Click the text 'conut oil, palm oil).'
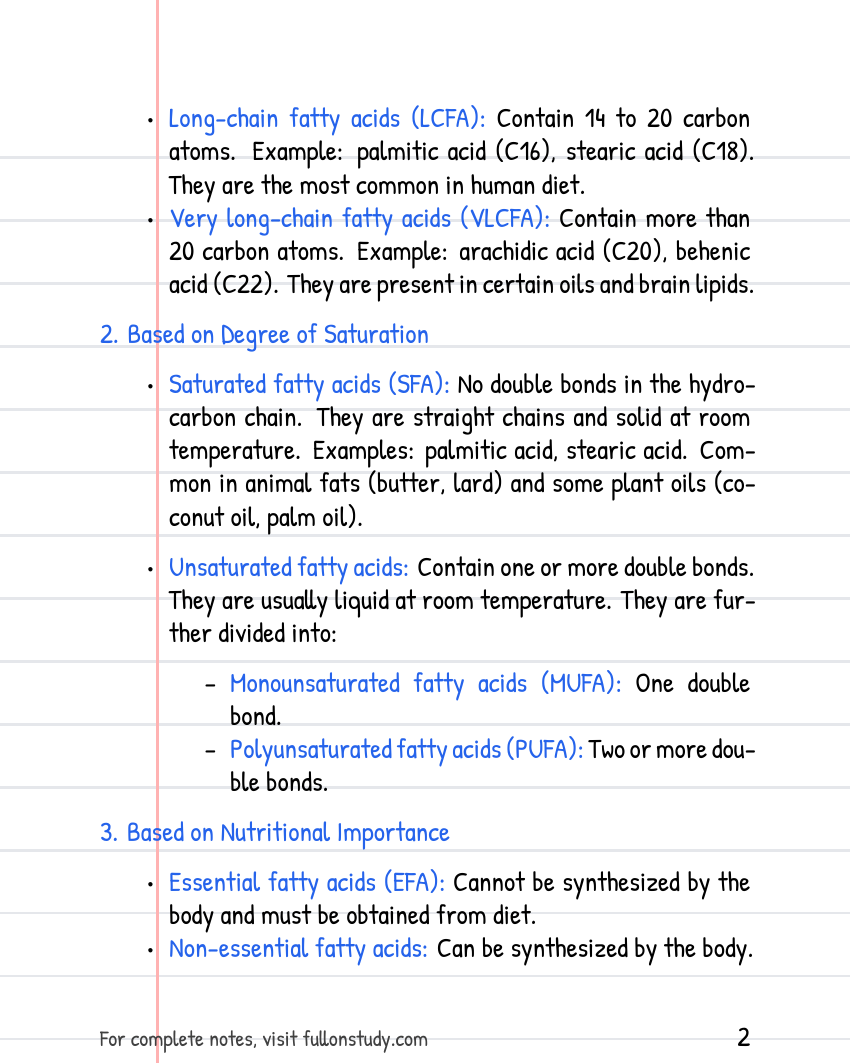The image size is (851, 1063). click(266, 518)
